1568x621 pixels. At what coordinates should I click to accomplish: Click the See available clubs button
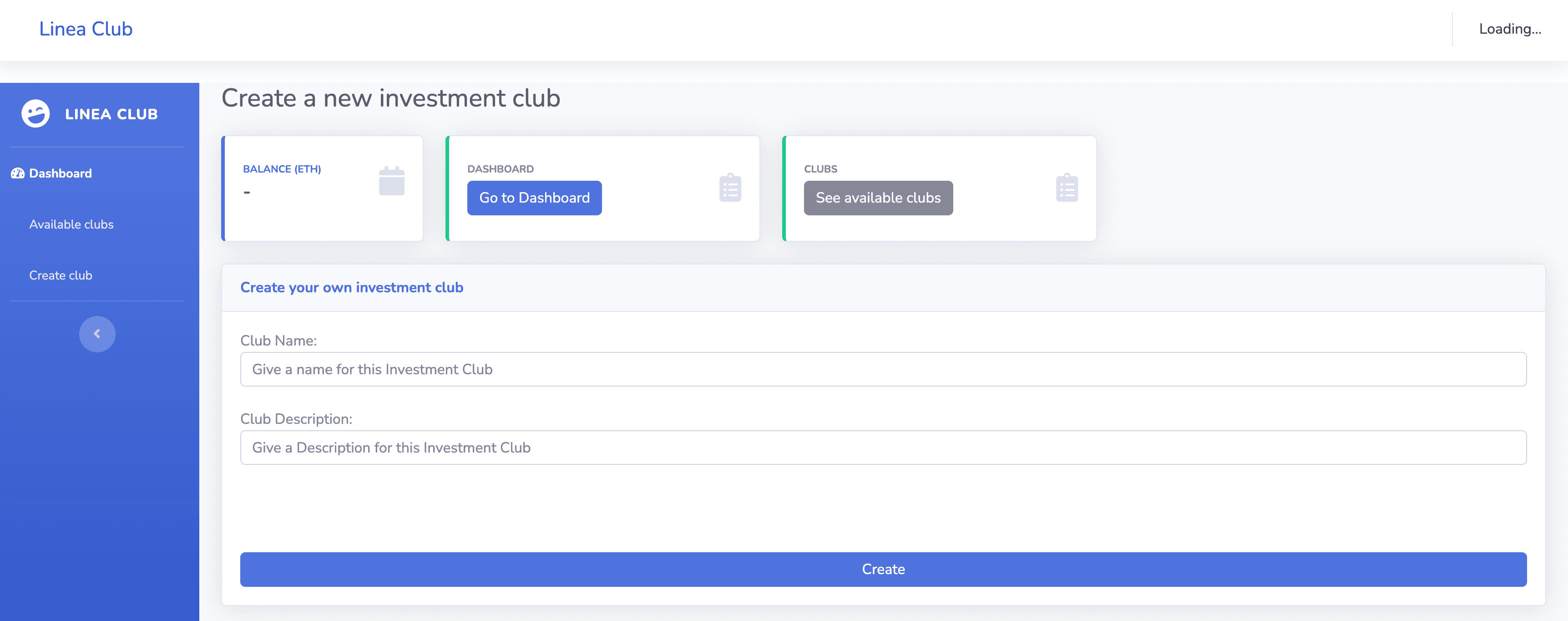[x=878, y=198]
